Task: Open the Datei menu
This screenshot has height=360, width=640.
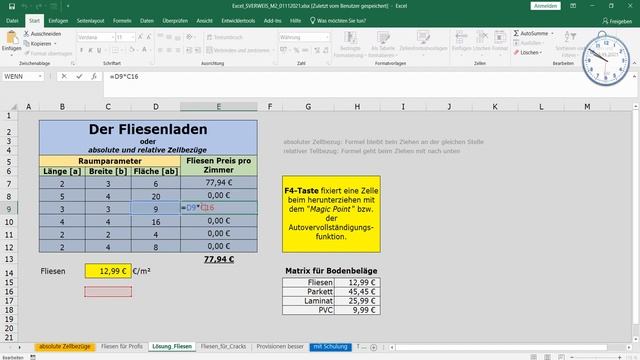Action: coord(12,21)
